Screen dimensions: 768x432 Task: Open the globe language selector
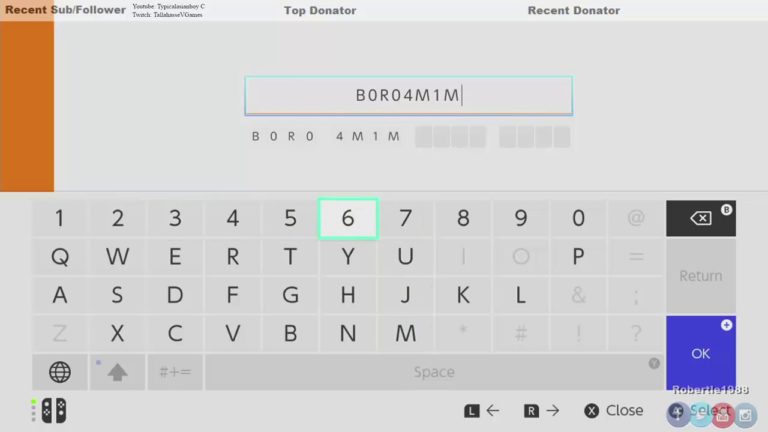(60, 372)
